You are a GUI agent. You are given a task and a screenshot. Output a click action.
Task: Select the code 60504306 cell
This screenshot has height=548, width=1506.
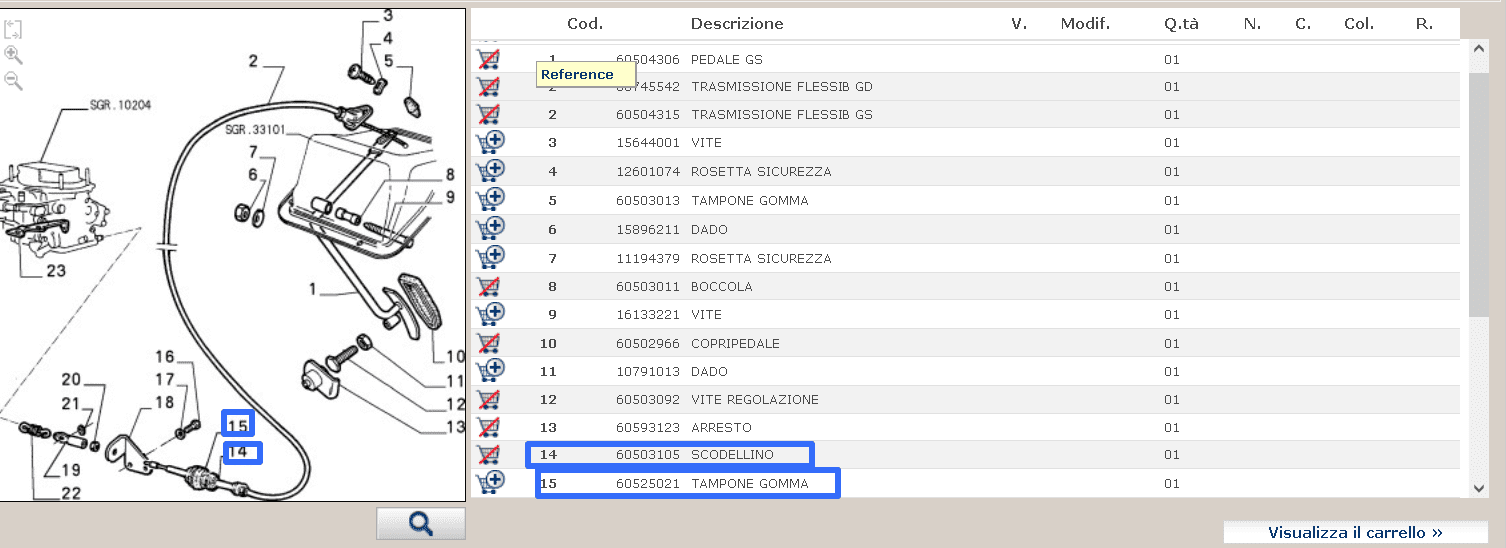tap(648, 59)
